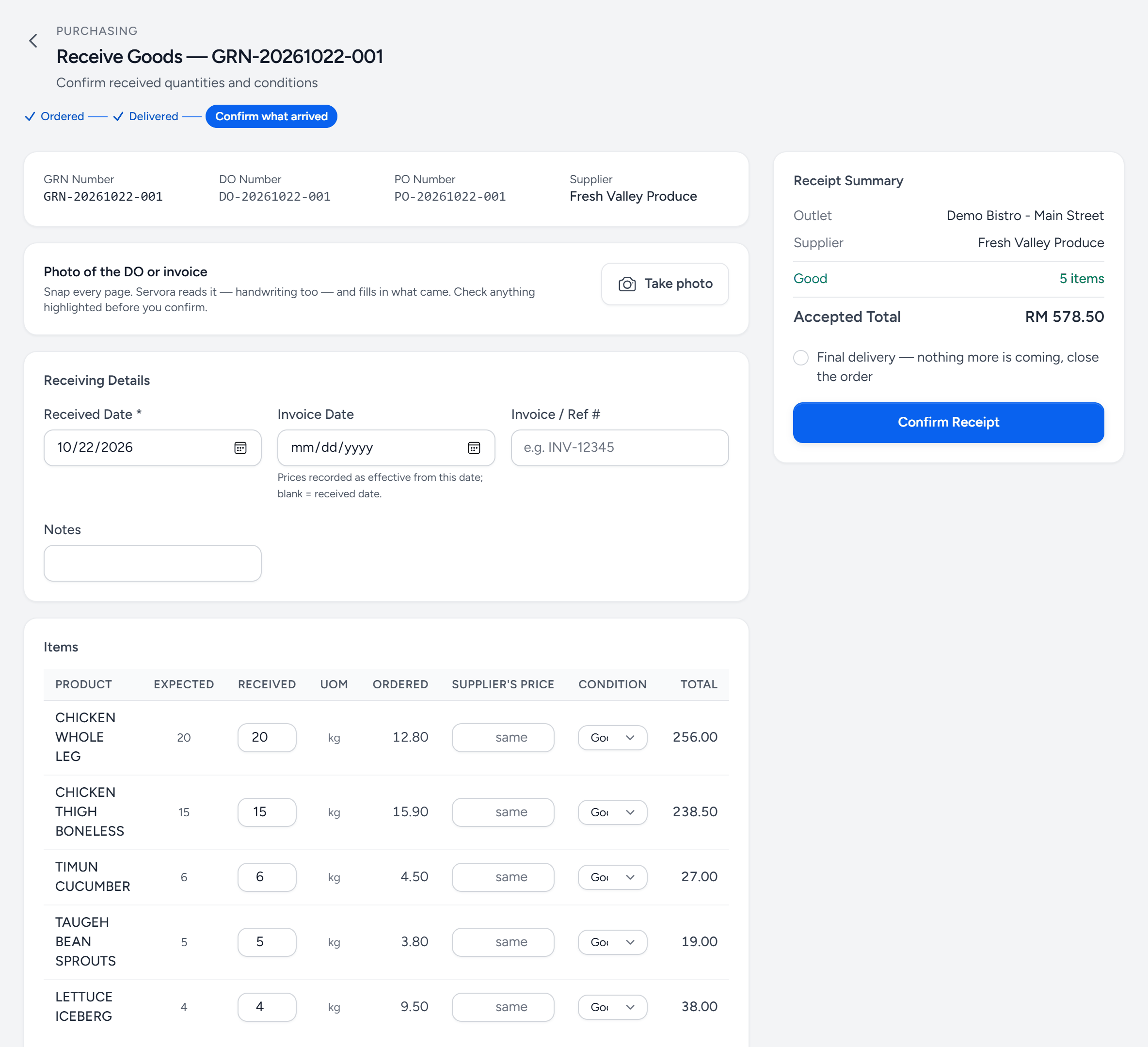This screenshot has width=1148, height=1047.
Task: Open condition dropdown for Taugeh Bean Sprouts
Action: pos(612,942)
